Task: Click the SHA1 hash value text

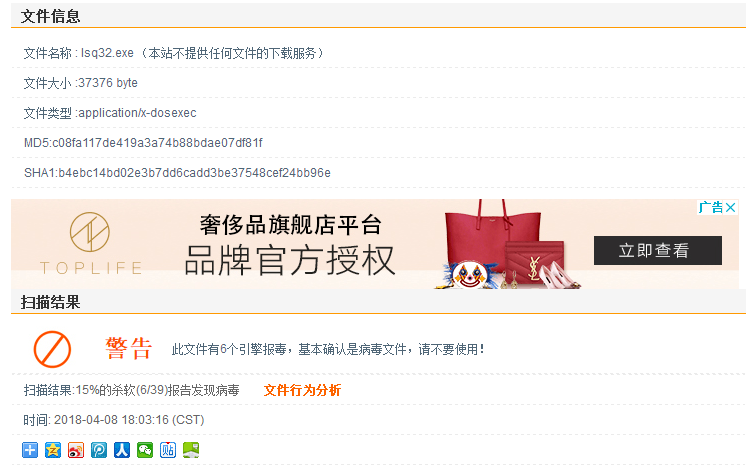Action: 194,172
